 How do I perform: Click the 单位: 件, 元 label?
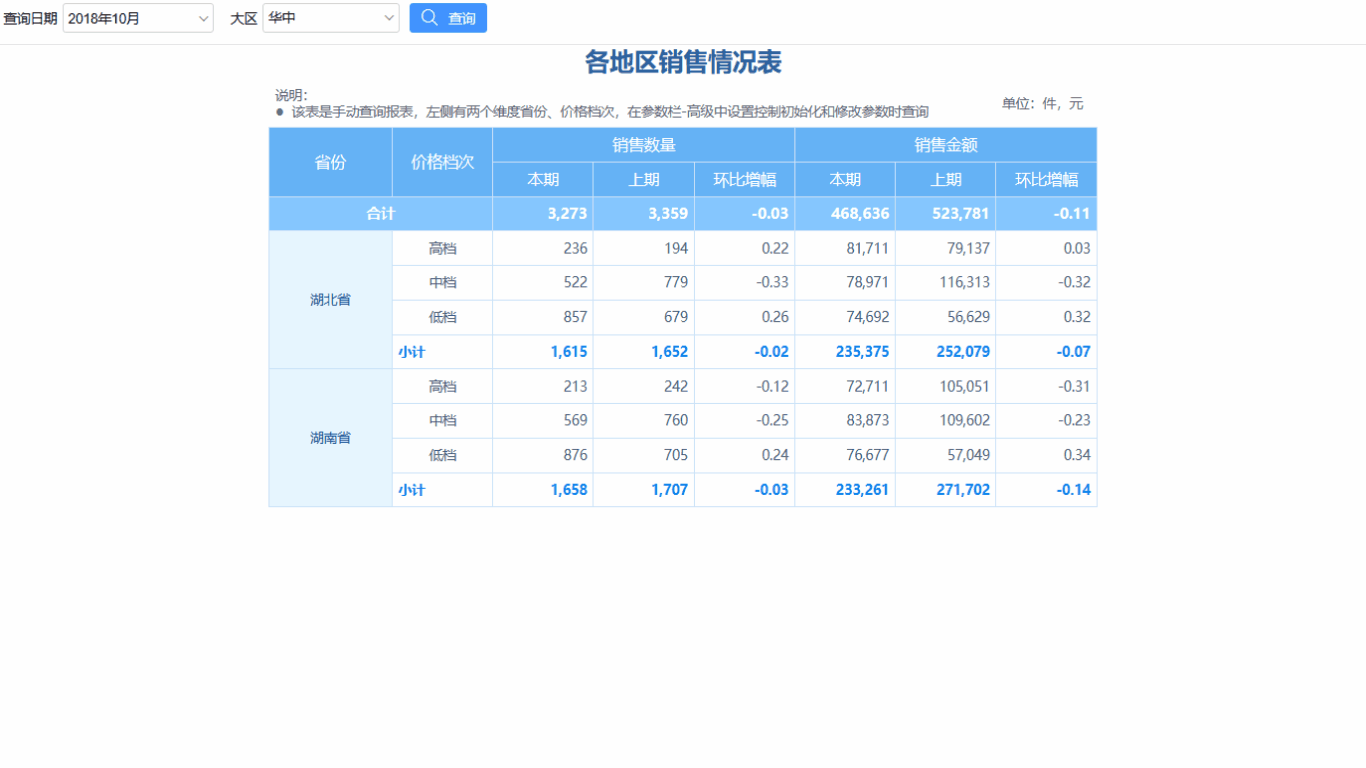coord(1043,103)
